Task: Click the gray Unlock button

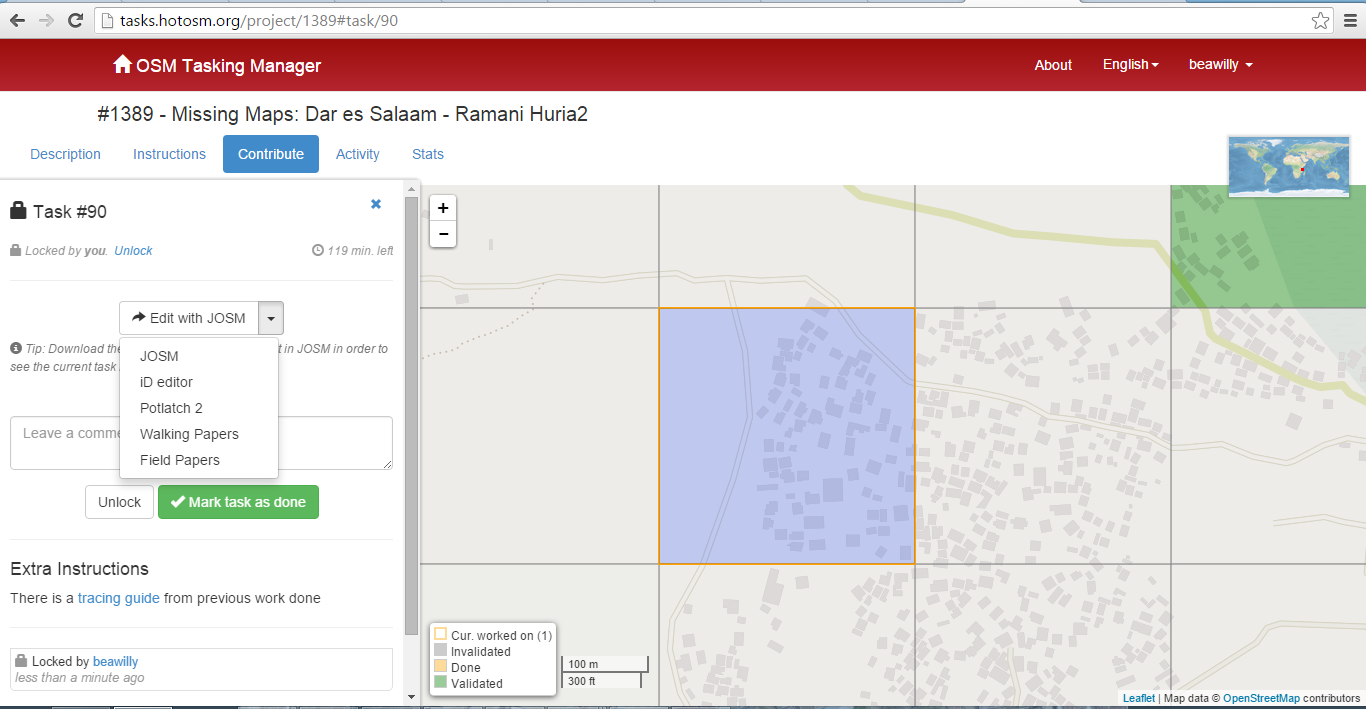Action: tap(119, 502)
